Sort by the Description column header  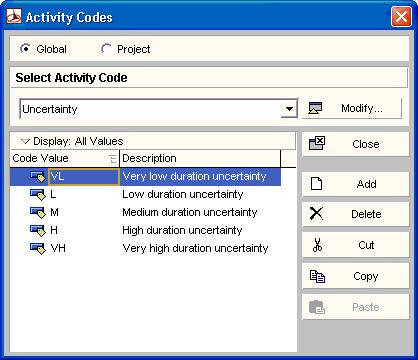coord(200,158)
